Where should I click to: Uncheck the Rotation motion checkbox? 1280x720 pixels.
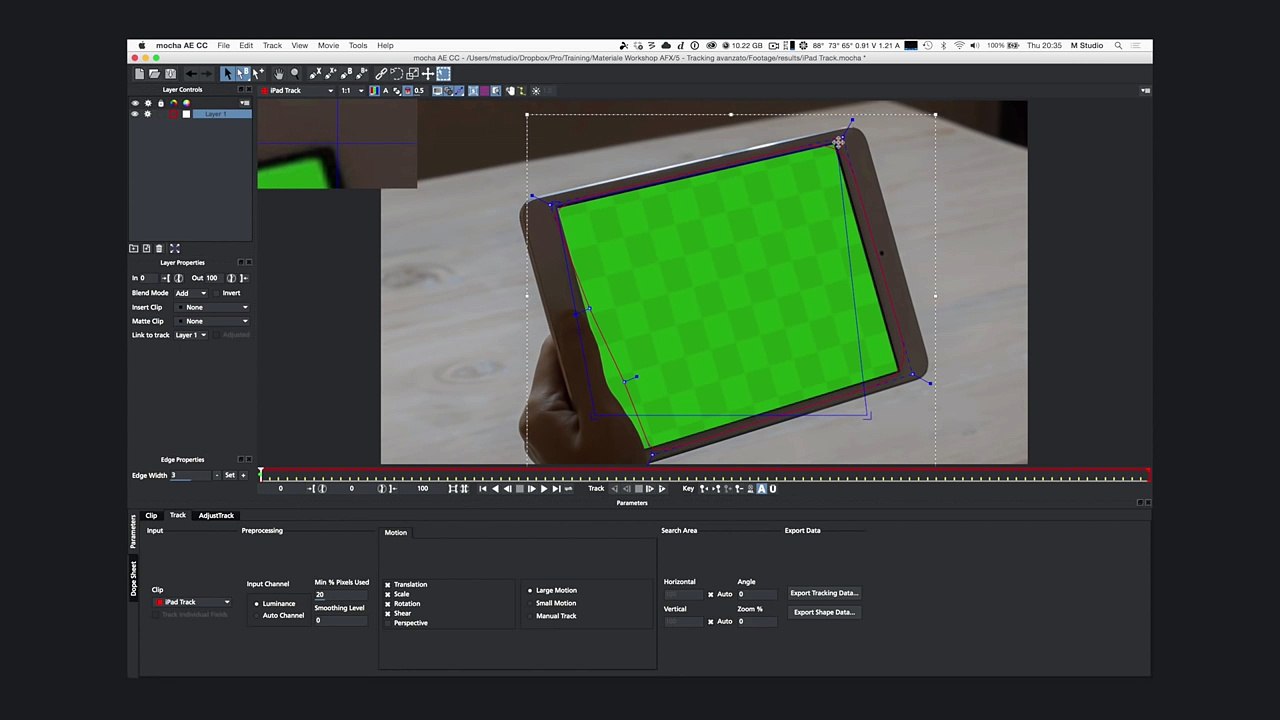388,604
